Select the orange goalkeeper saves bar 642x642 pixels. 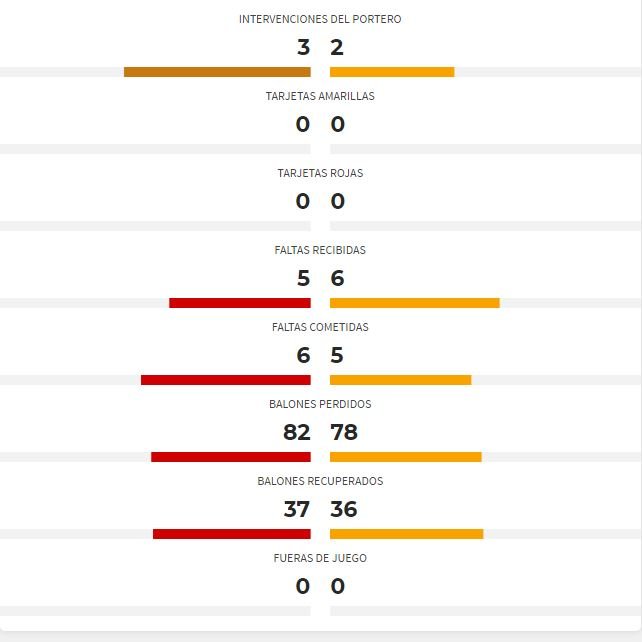coord(392,72)
